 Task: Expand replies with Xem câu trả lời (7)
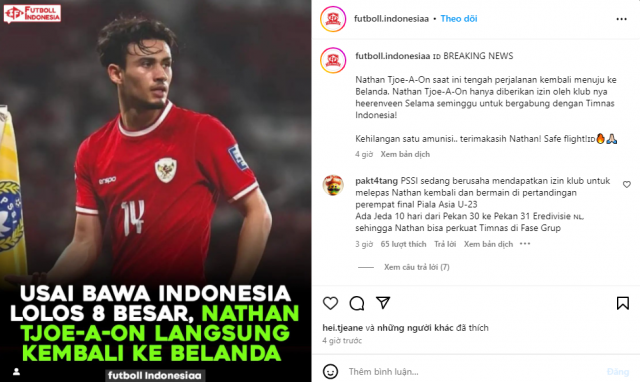click(x=416, y=267)
